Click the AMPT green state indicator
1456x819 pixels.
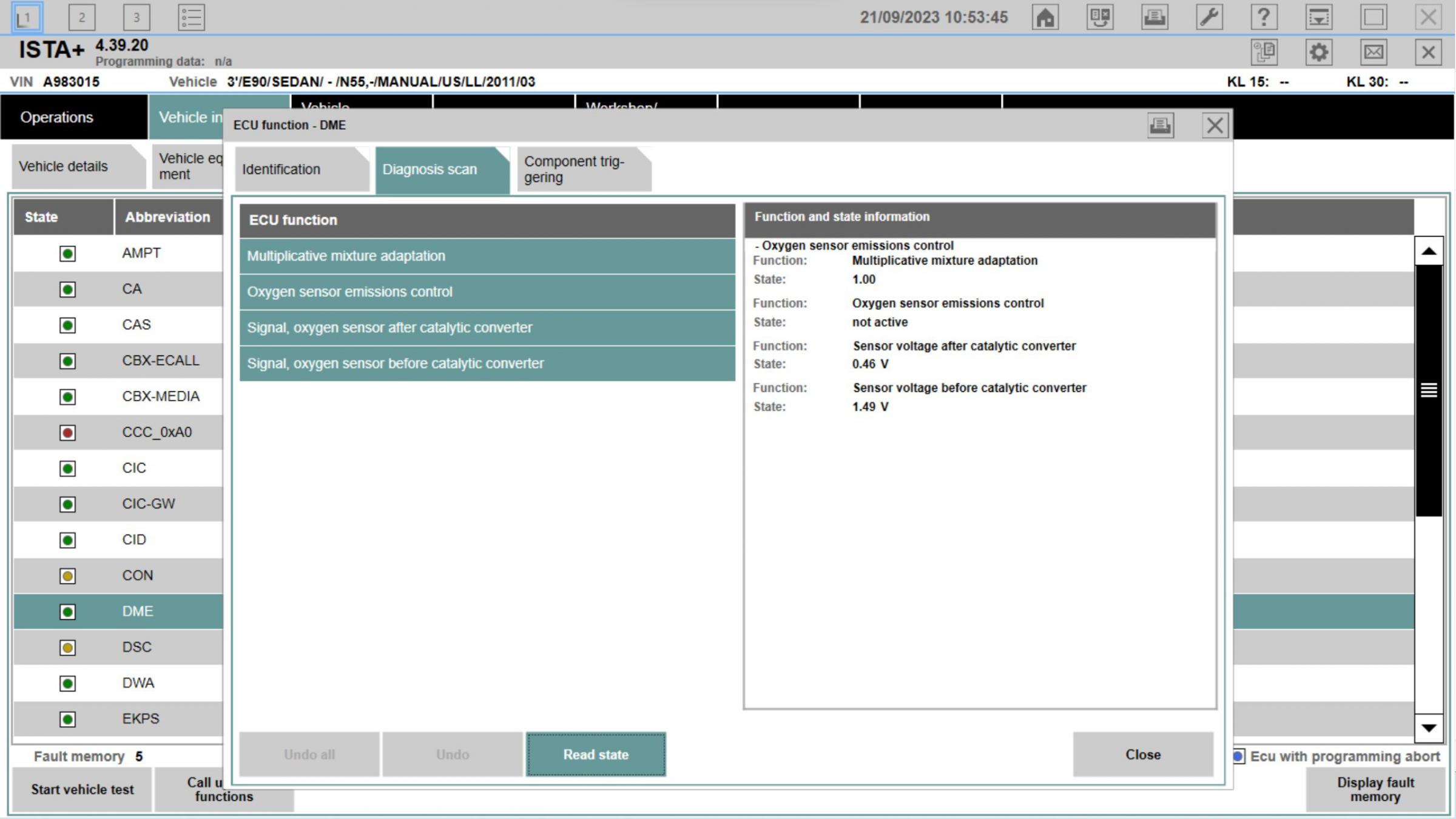click(67, 254)
